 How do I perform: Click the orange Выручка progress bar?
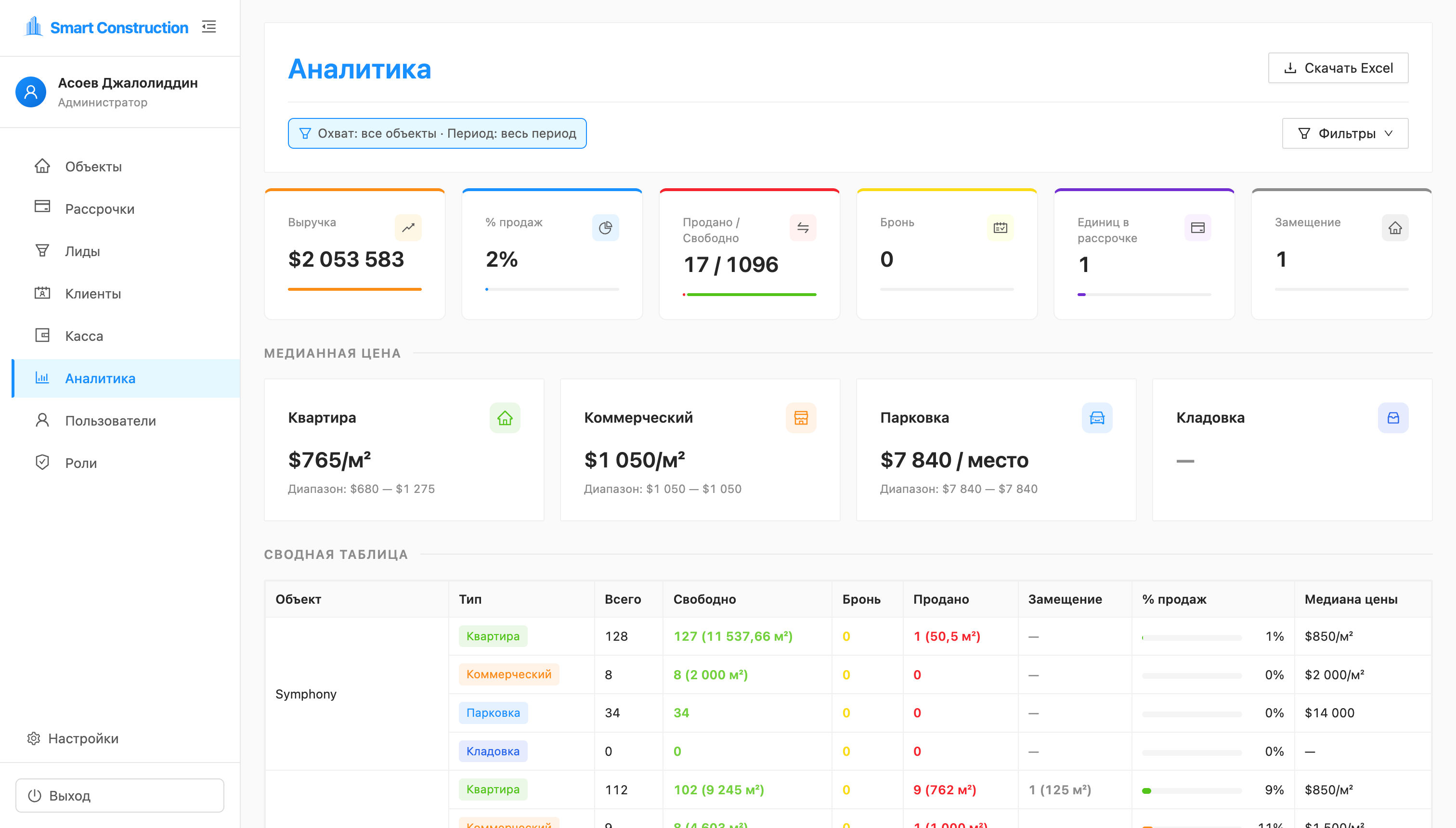(354, 289)
